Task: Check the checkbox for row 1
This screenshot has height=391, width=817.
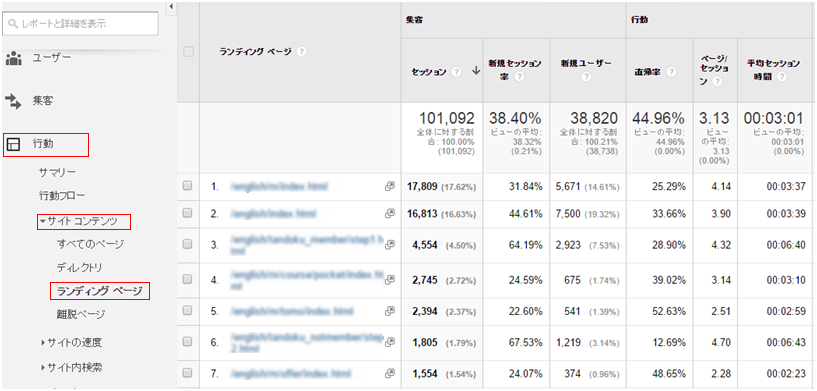Action: (x=188, y=186)
